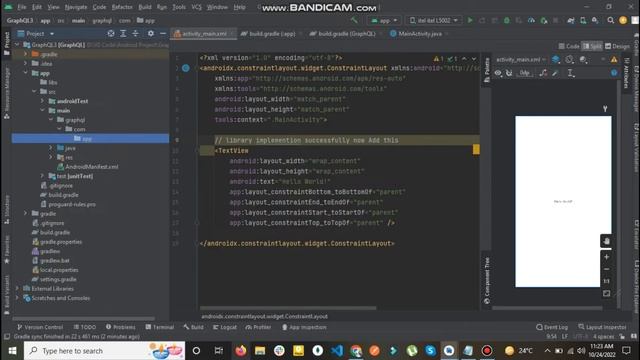Viewport: 640px width, 360px height.
Task: Hide the Project panel minus icon
Action: pos(163,33)
